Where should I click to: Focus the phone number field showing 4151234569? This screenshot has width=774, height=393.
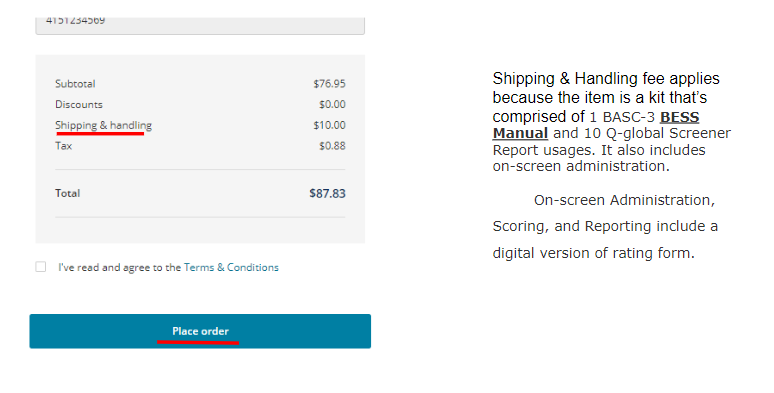pos(200,25)
